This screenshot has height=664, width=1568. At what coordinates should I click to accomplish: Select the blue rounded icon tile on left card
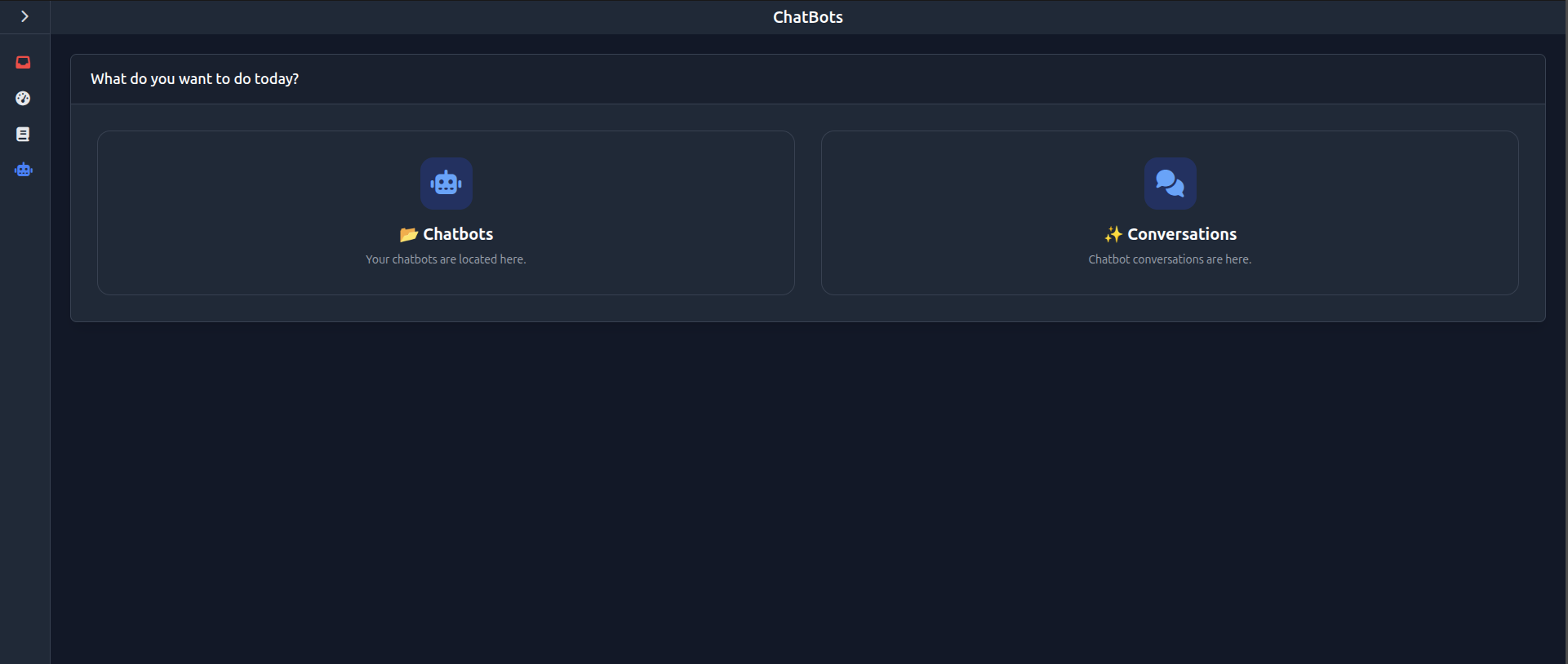click(x=446, y=183)
